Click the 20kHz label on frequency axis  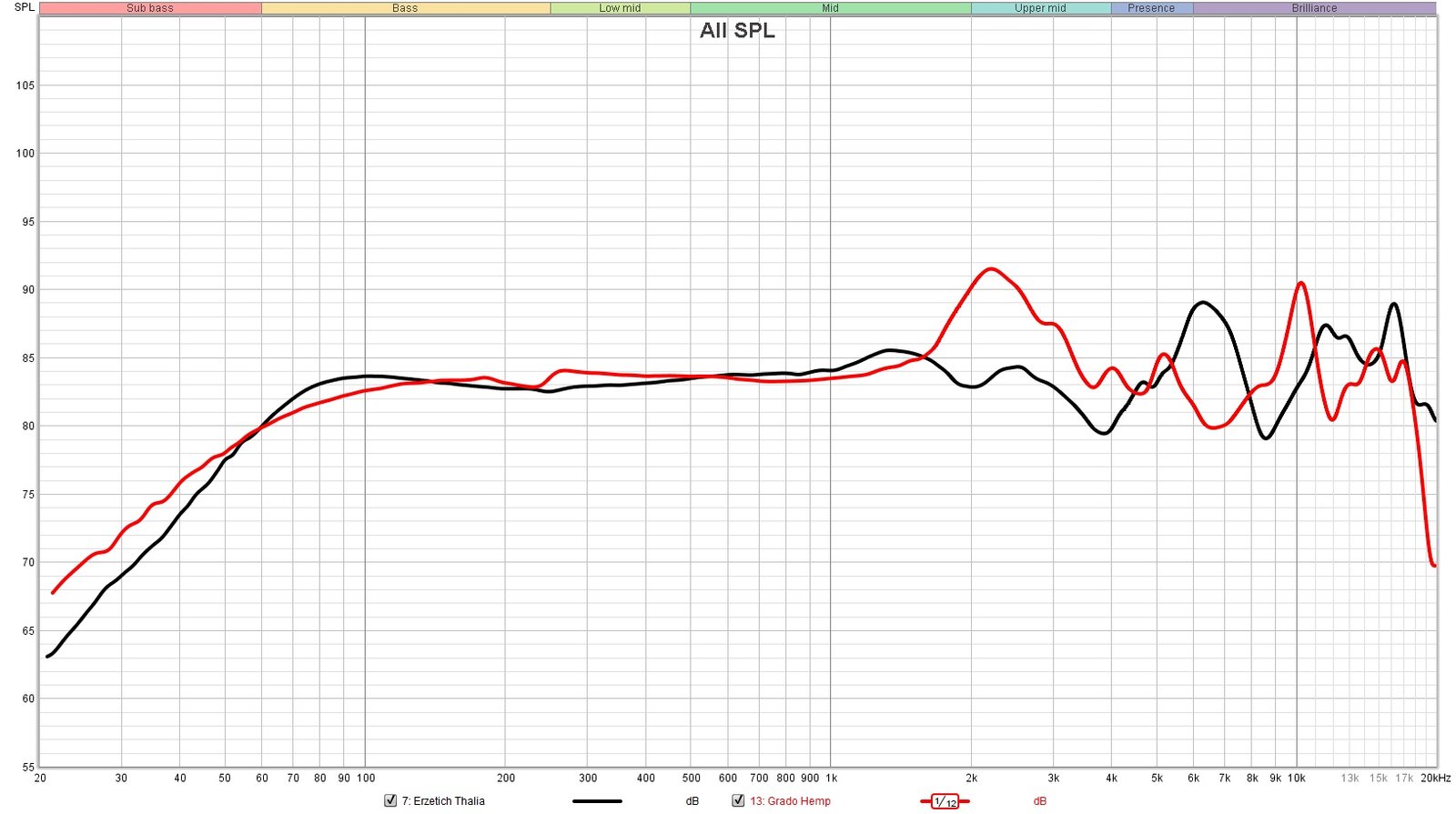(x=1435, y=779)
